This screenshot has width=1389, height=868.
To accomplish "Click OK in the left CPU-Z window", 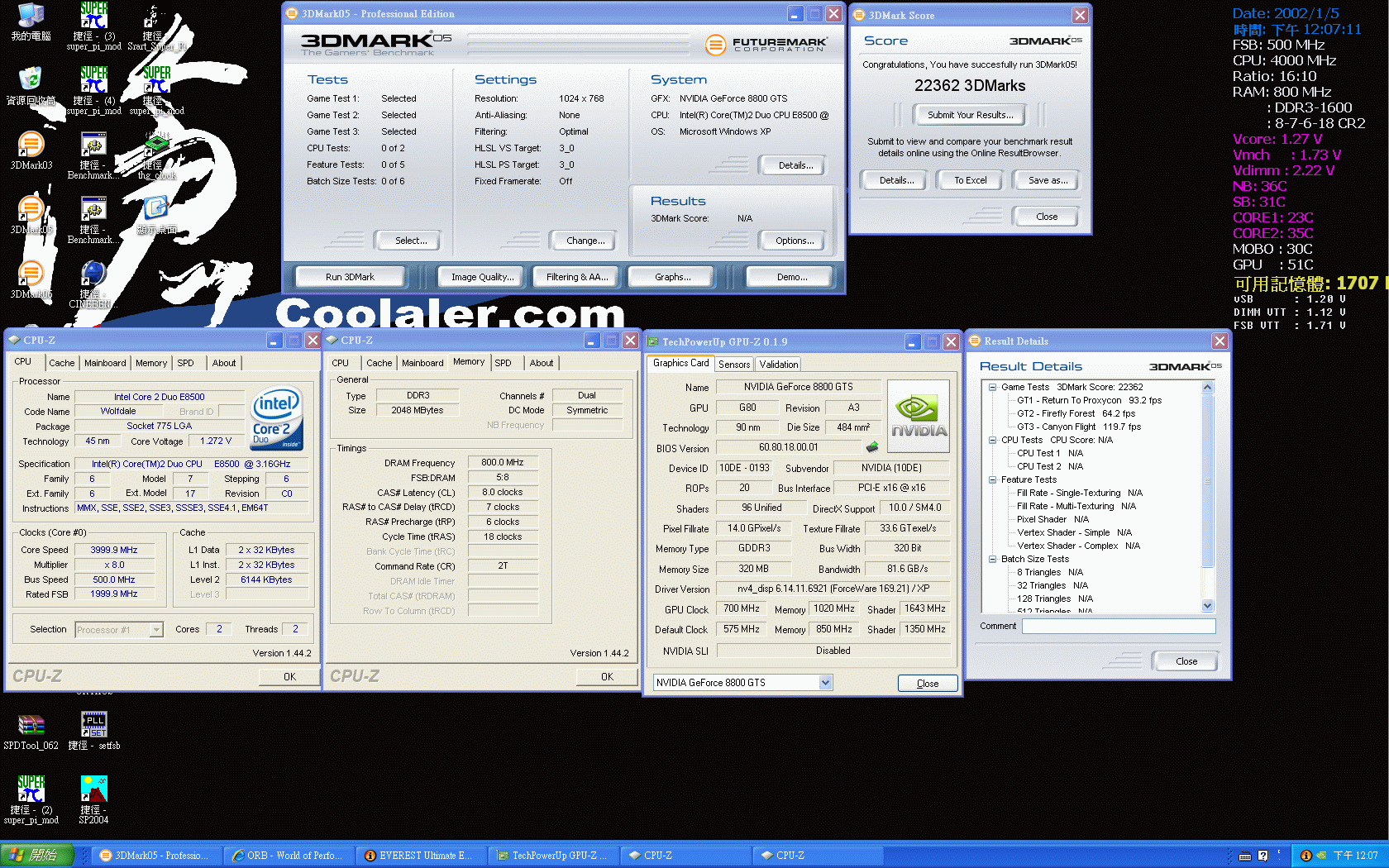I will point(289,676).
